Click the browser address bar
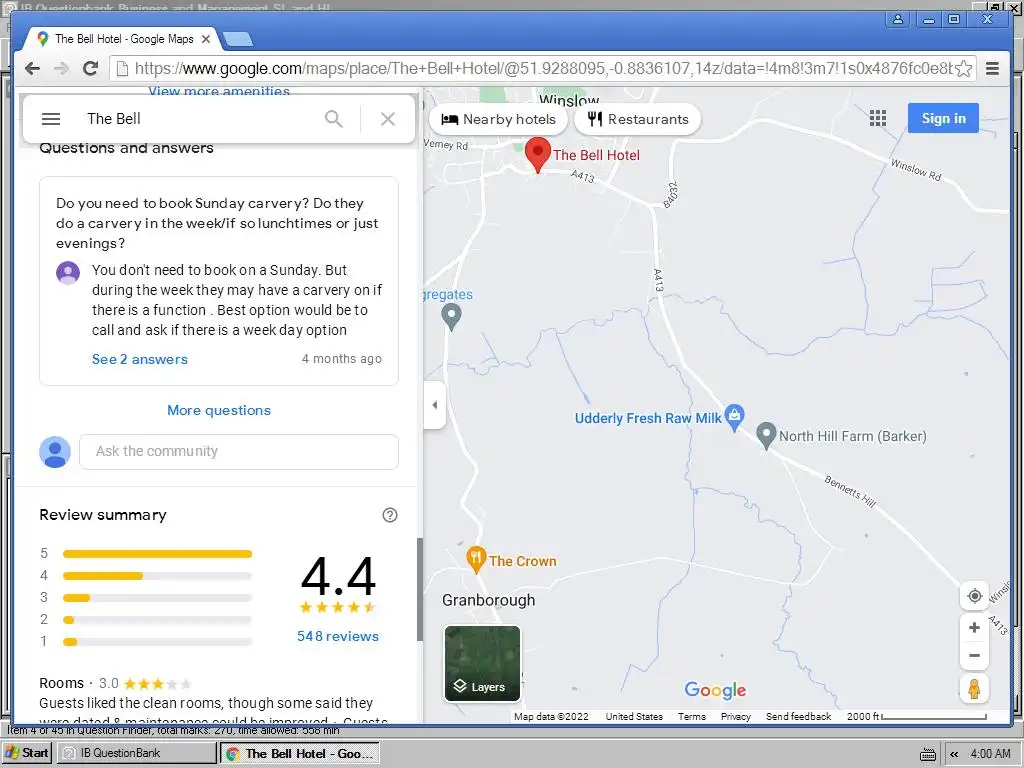 [x=542, y=69]
